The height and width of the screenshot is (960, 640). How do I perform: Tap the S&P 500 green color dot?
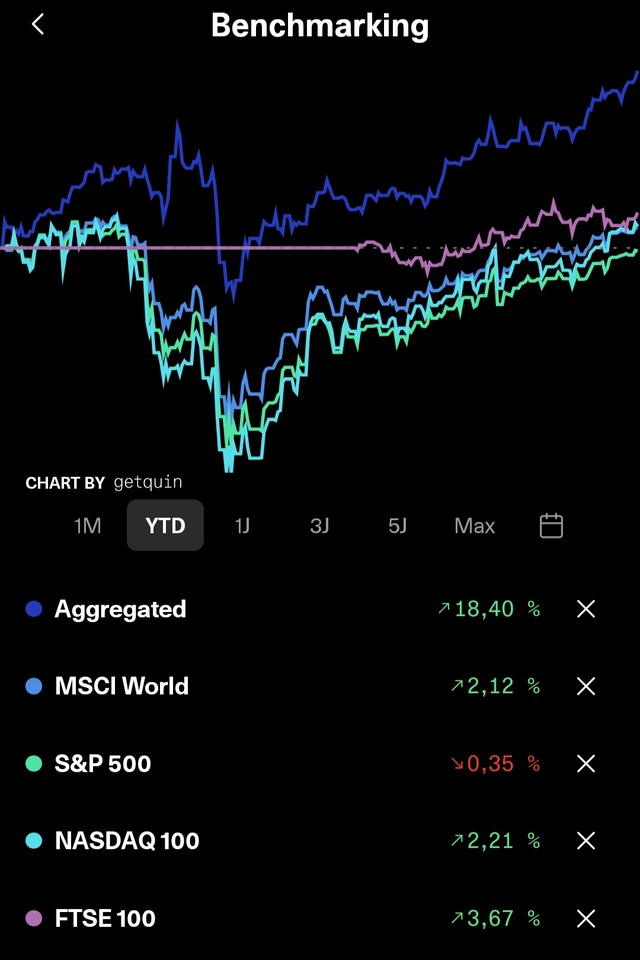click(34, 764)
